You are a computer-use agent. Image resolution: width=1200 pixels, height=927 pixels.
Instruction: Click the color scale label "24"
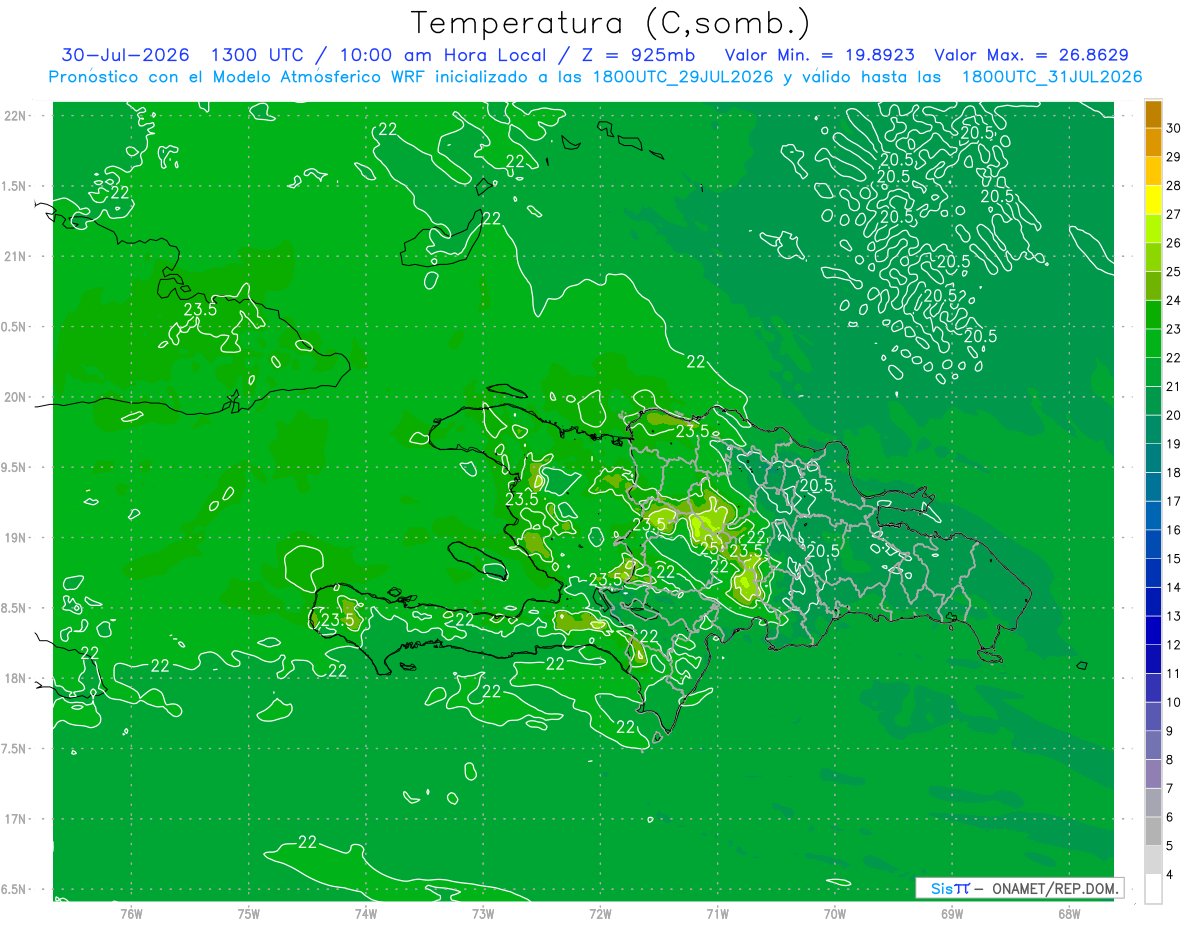coord(1174,300)
